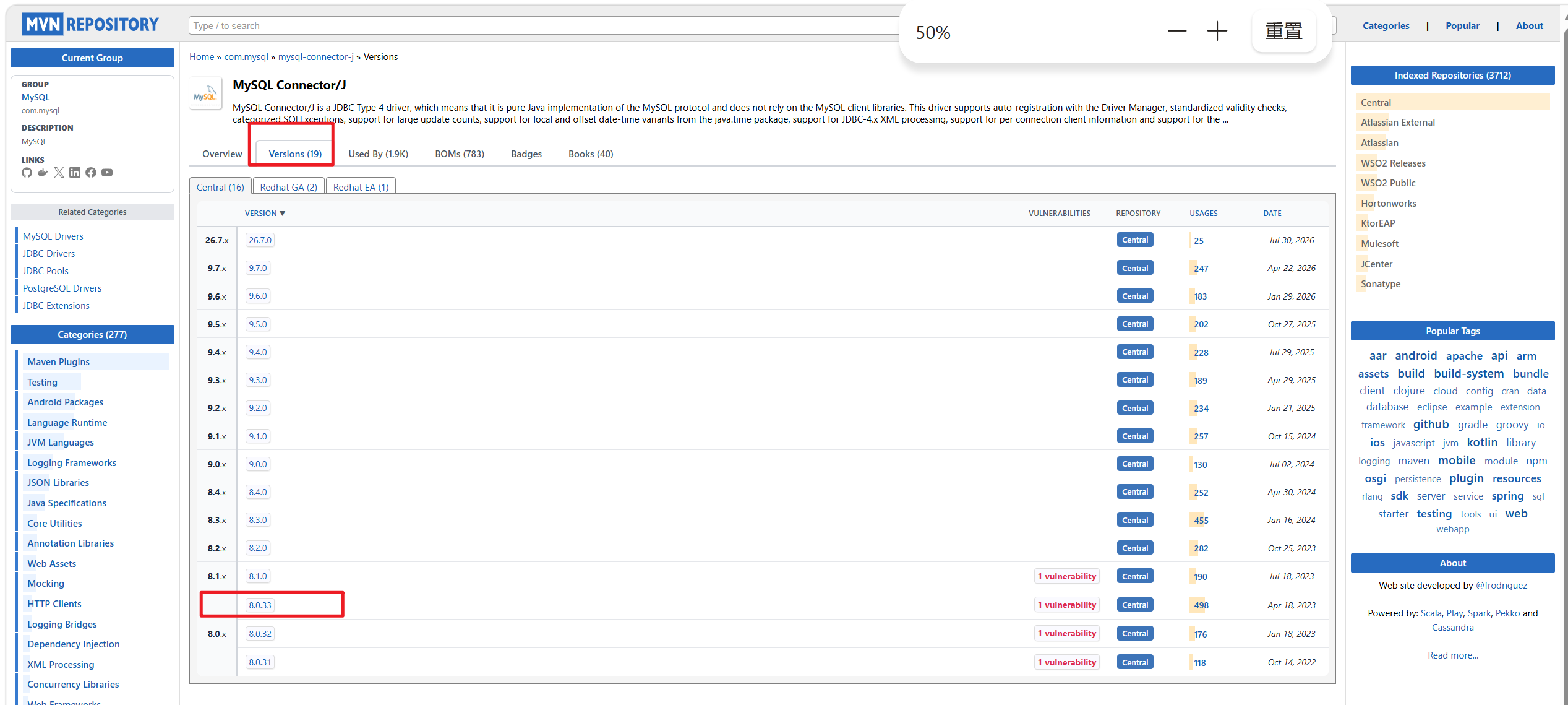Open the 498 usages link for 8.0.33
1568x705 pixels.
[x=1201, y=605]
